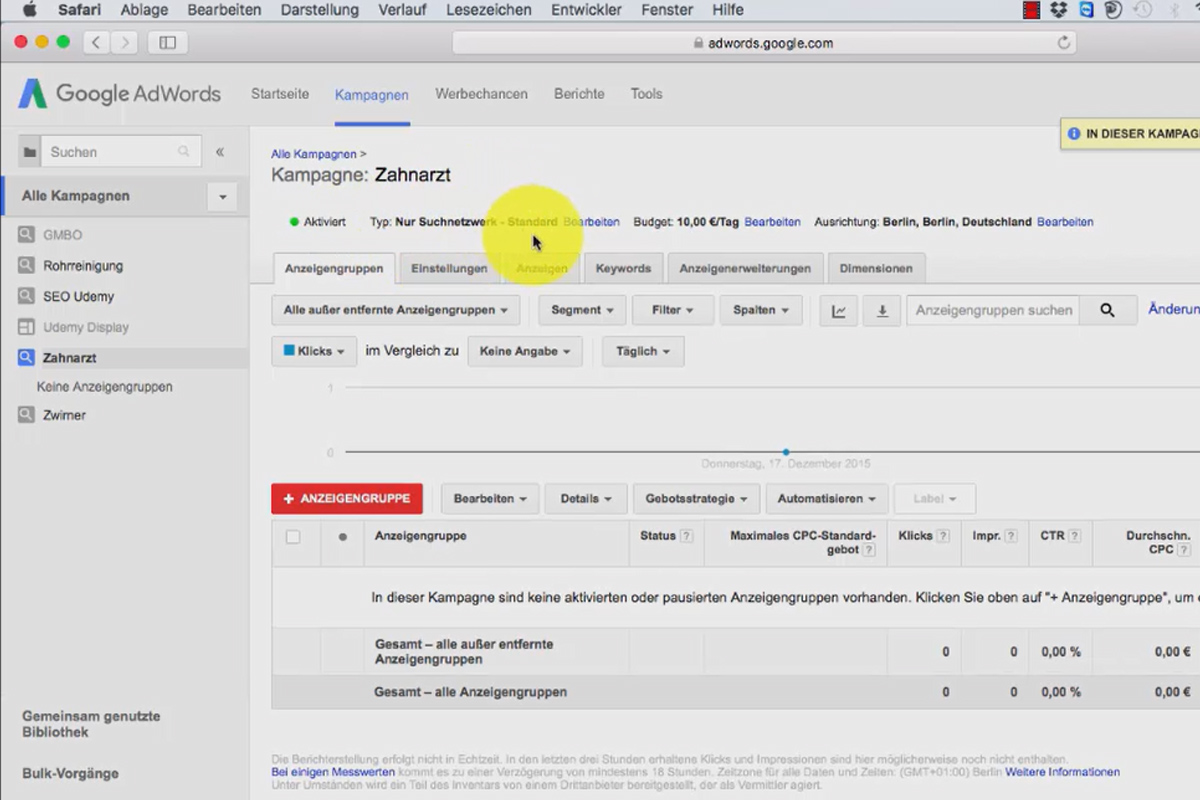Click the Udemy Display campaign icon
This screenshot has height=800, width=1200.
(26, 327)
